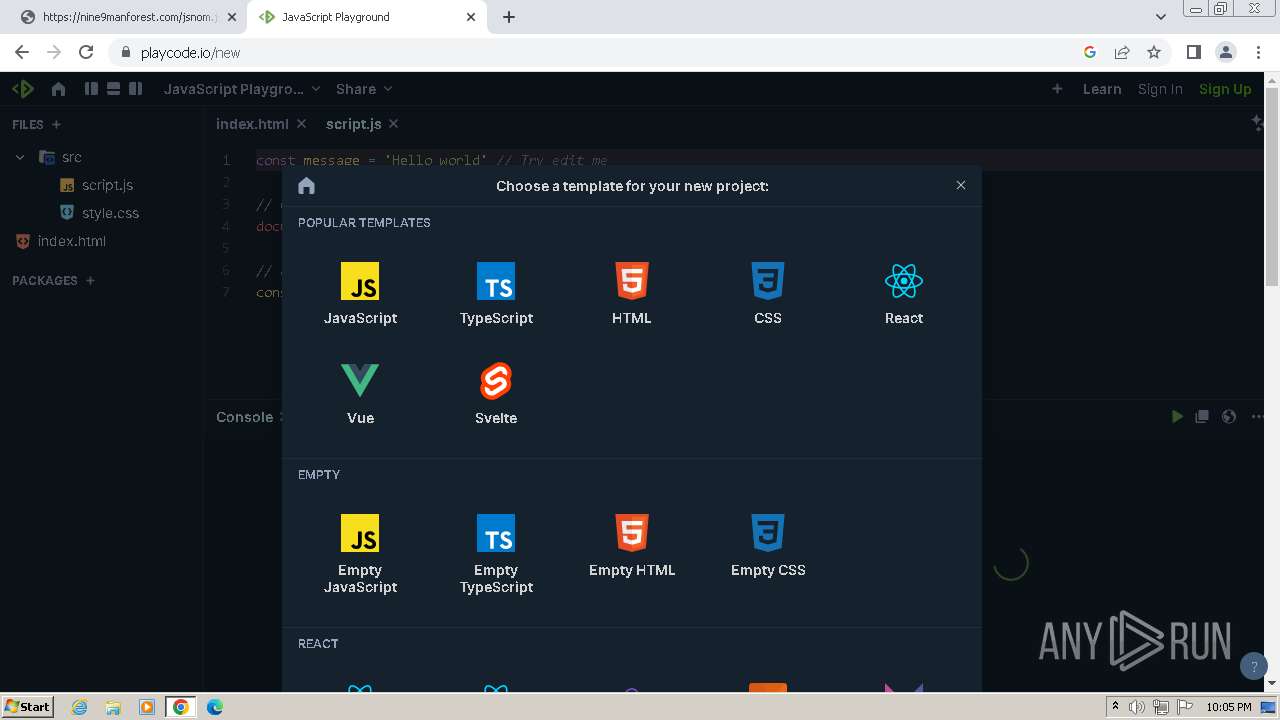Viewport: 1280px width, 720px height.
Task: Click Sign In link
Action: click(x=1160, y=89)
